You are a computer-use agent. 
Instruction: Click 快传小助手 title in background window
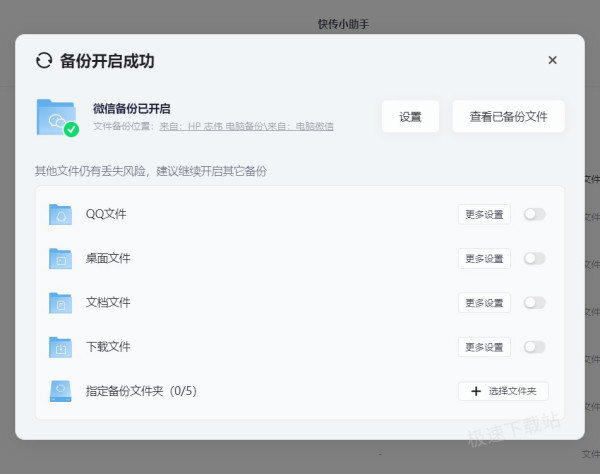[x=343, y=24]
